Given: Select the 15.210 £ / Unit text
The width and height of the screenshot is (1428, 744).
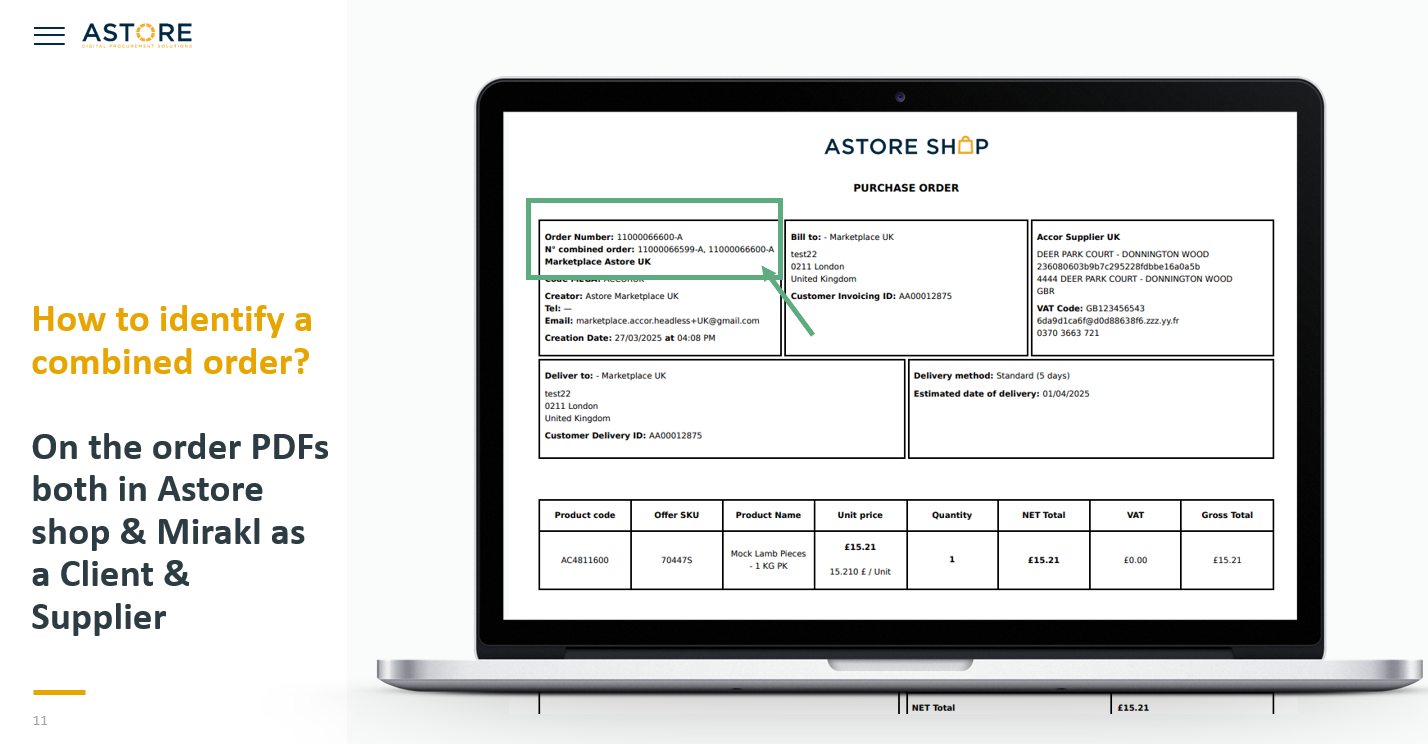Looking at the screenshot, I should click(860, 572).
